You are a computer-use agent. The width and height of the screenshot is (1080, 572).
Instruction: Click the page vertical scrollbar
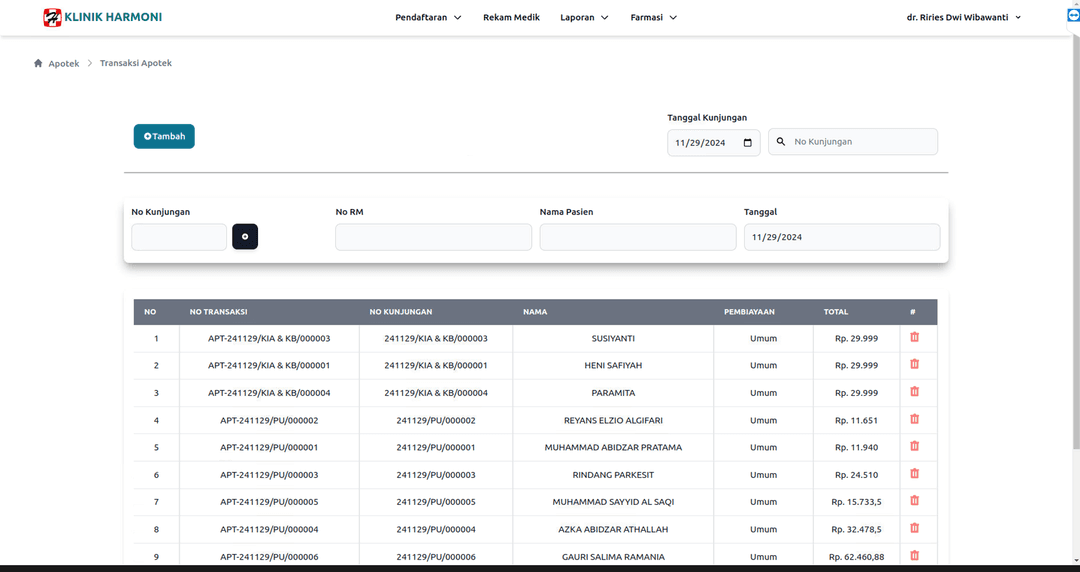pos(1076,241)
